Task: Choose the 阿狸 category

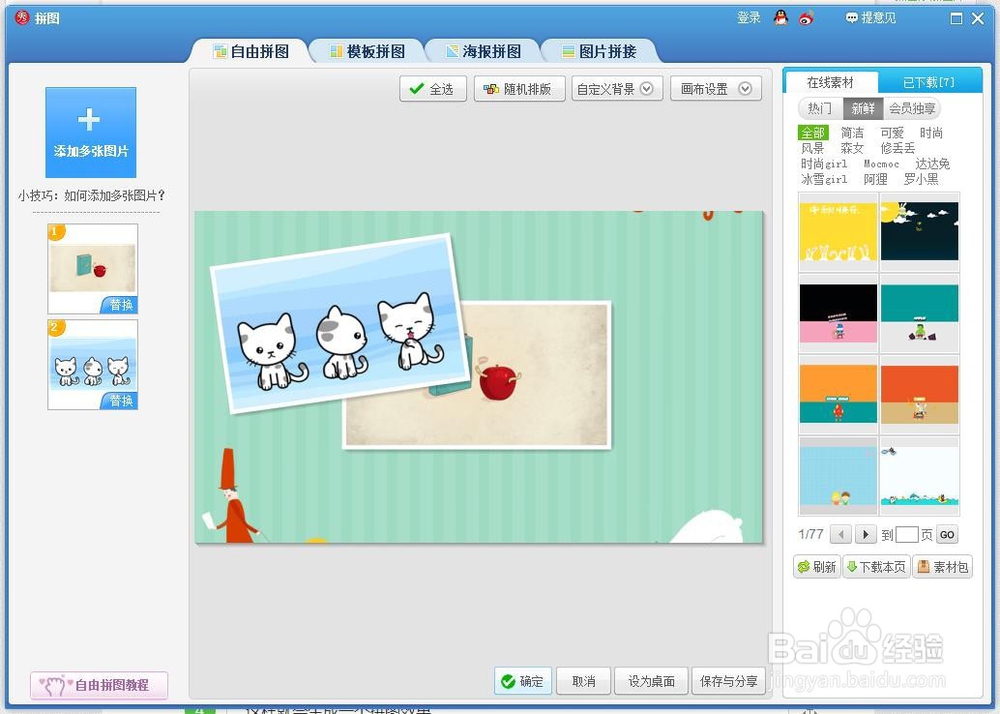Action: pyautogui.click(x=876, y=179)
